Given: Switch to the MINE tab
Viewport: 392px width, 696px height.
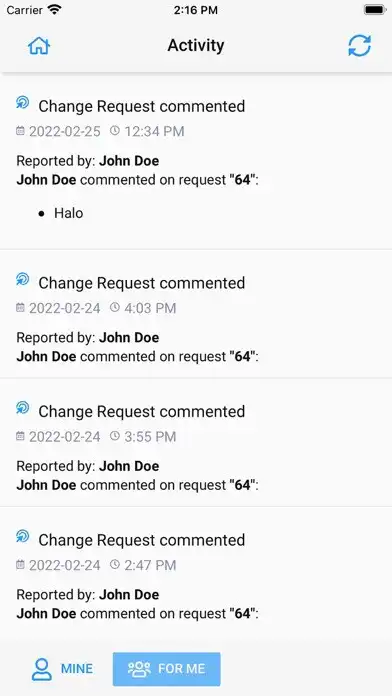Looking at the screenshot, I should (63, 669).
